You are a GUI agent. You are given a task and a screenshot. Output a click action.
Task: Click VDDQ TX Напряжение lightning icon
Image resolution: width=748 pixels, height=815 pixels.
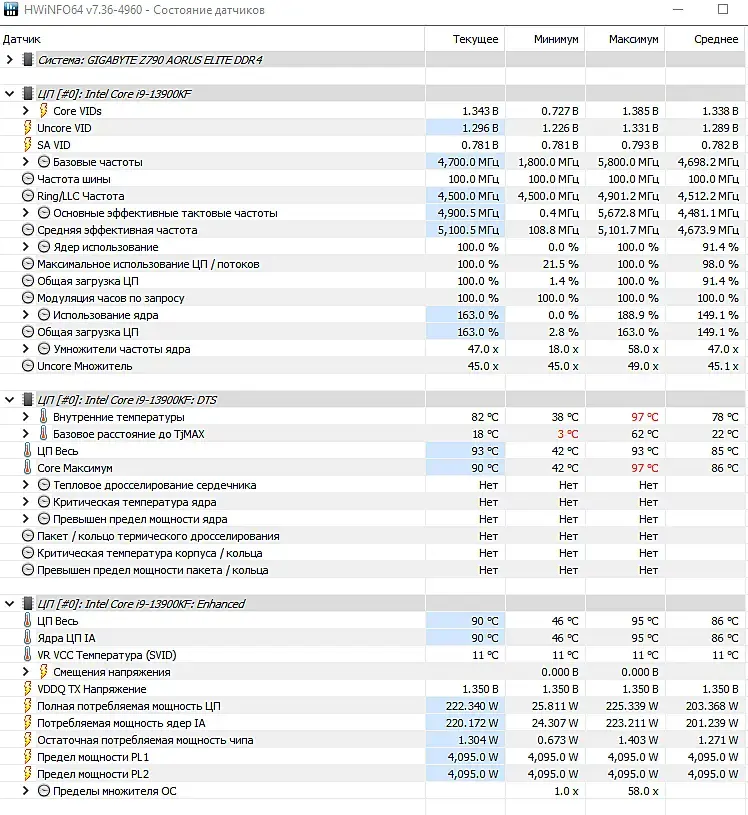coord(28,689)
